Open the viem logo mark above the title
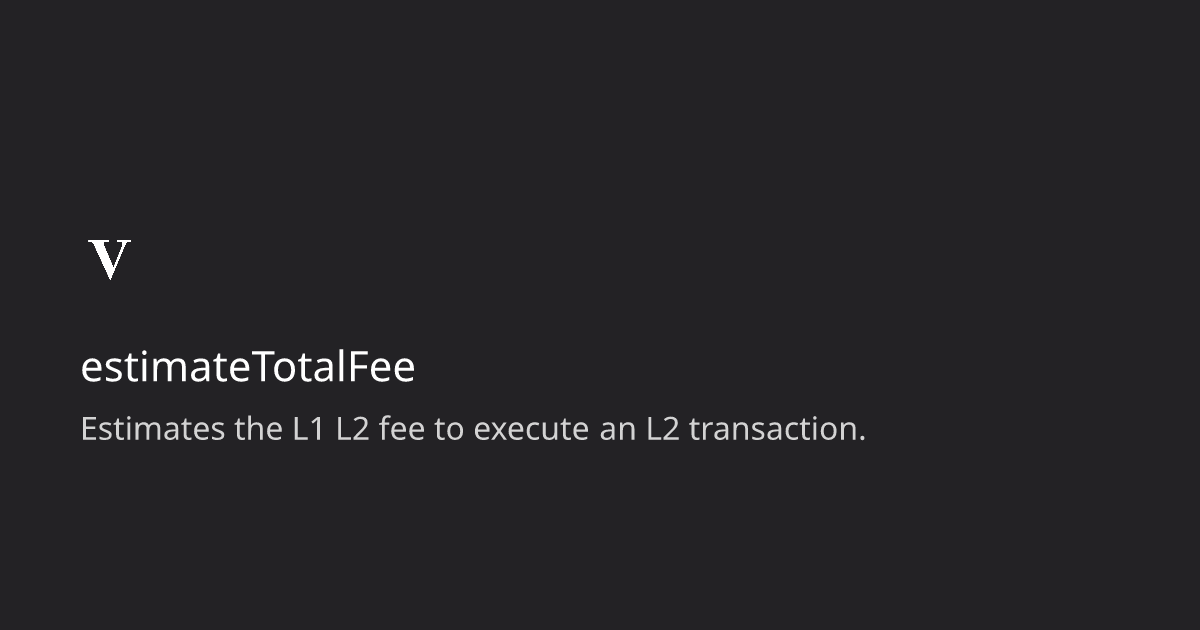 point(110,260)
